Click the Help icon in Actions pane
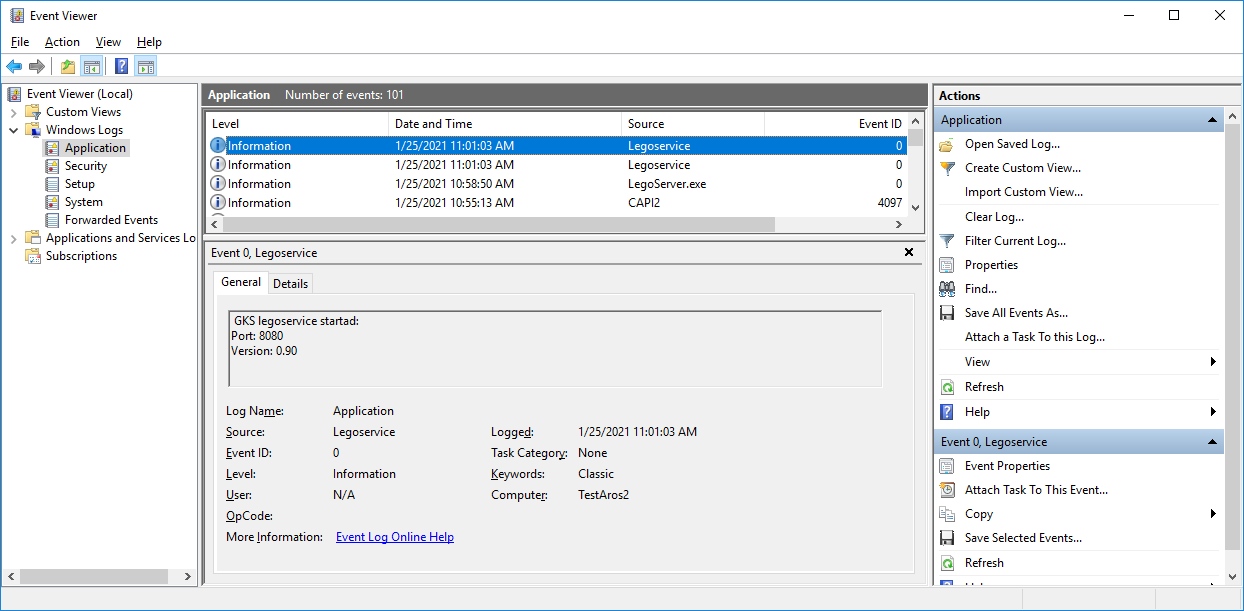This screenshot has width=1244, height=611. [x=947, y=412]
